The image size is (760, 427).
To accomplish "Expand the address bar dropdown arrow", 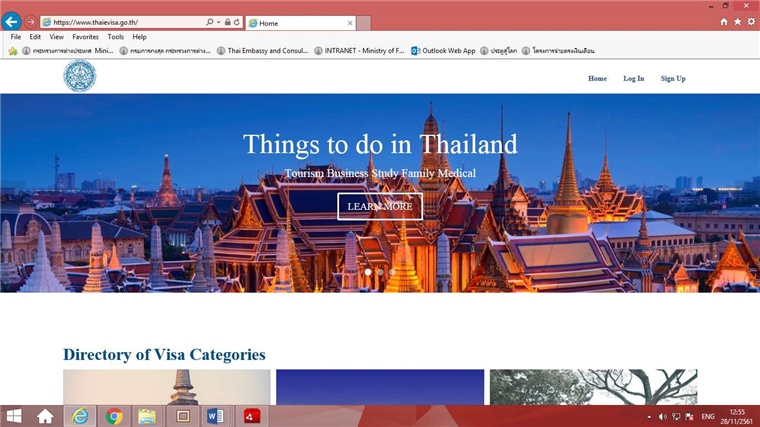I will [x=219, y=22].
